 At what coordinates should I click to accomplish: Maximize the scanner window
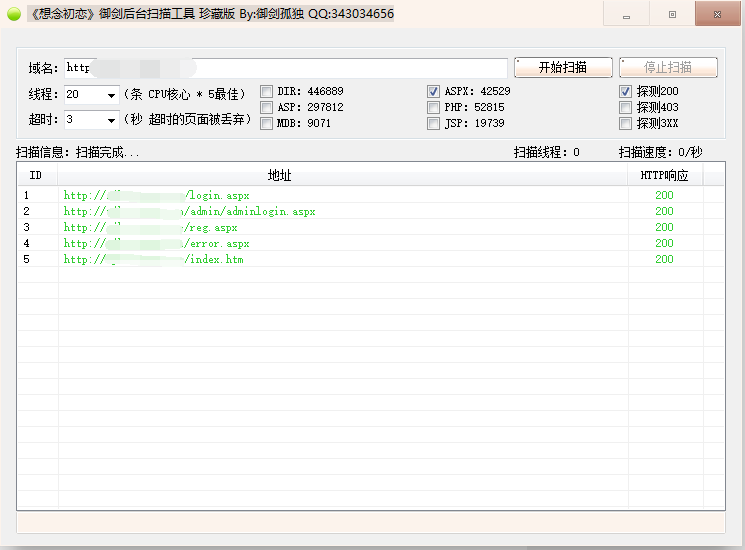672,14
